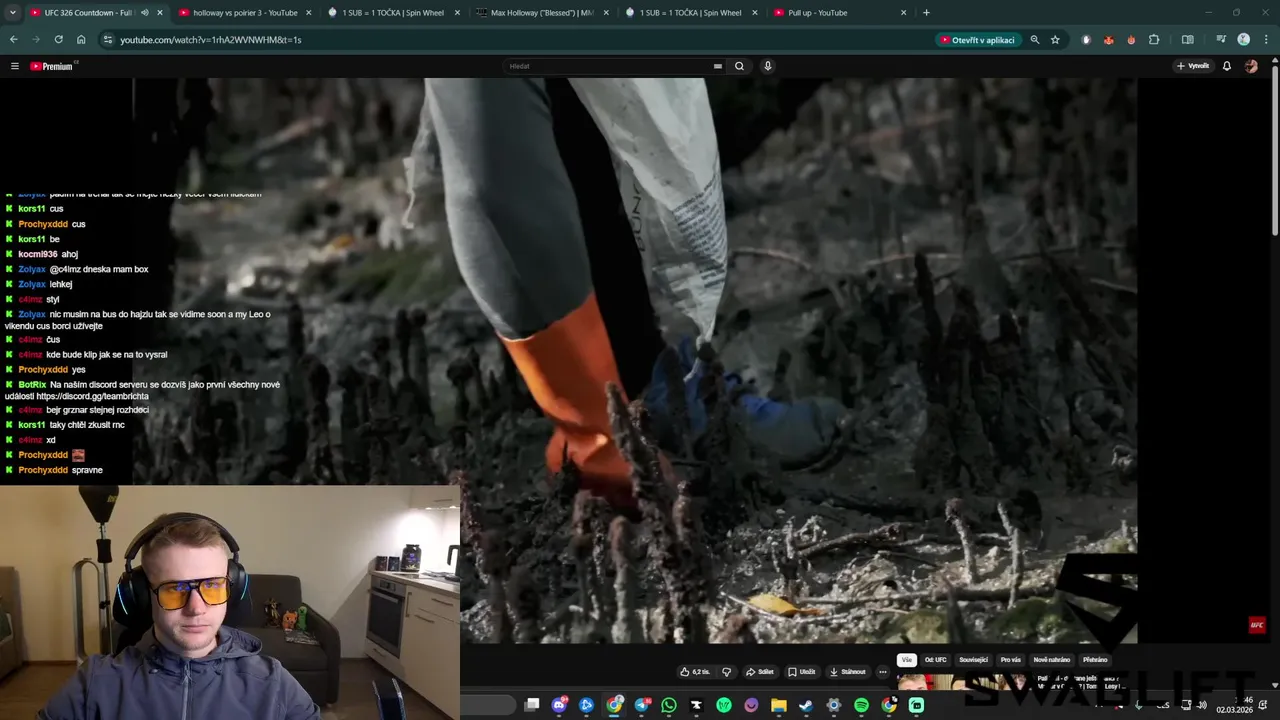Open the media controls icon

pyautogui.click(x=1221, y=40)
